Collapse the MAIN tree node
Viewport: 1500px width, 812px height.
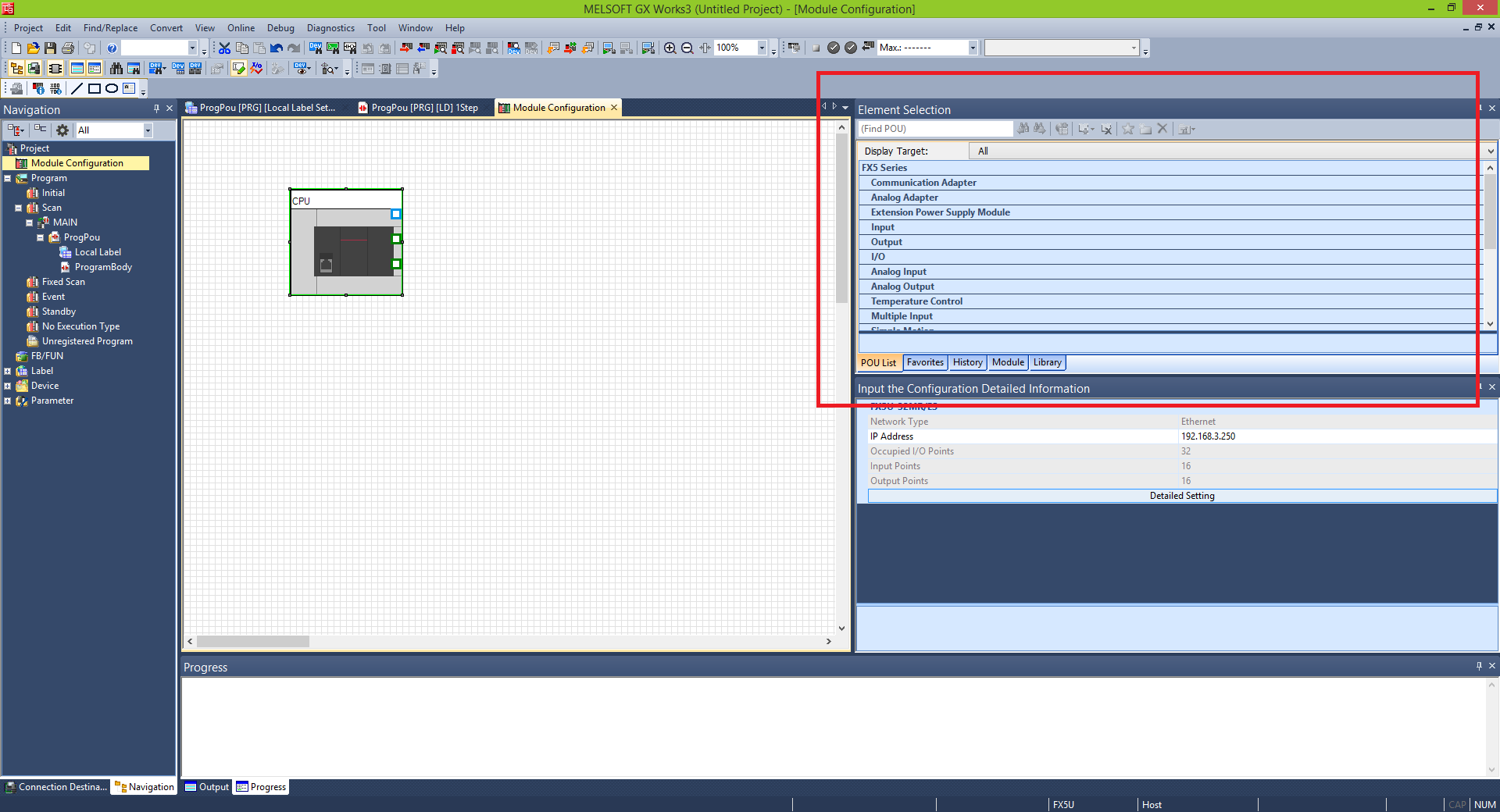point(30,223)
